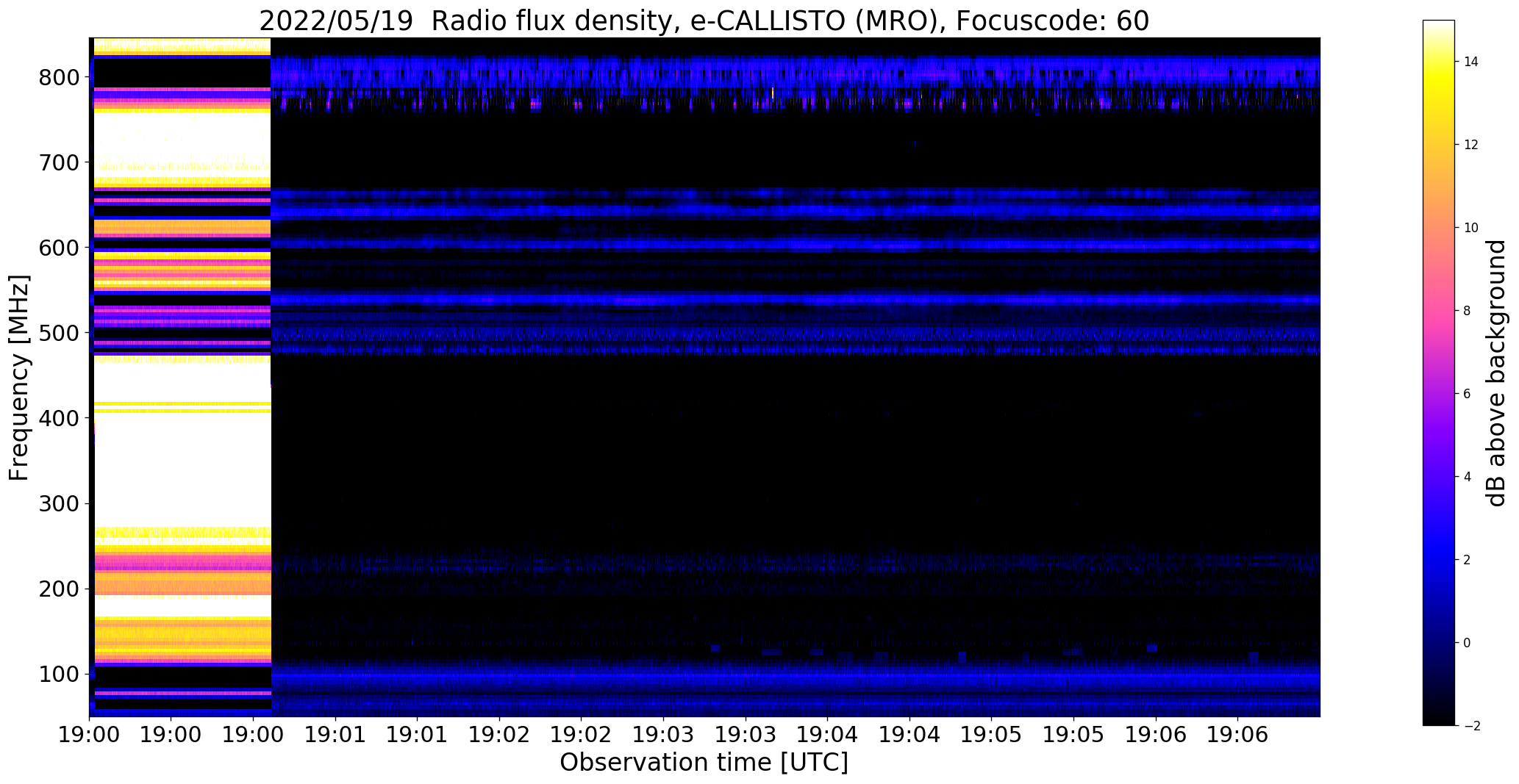
Task: Click the colorbar tick labeled 8
Action: pyautogui.click(x=1468, y=311)
